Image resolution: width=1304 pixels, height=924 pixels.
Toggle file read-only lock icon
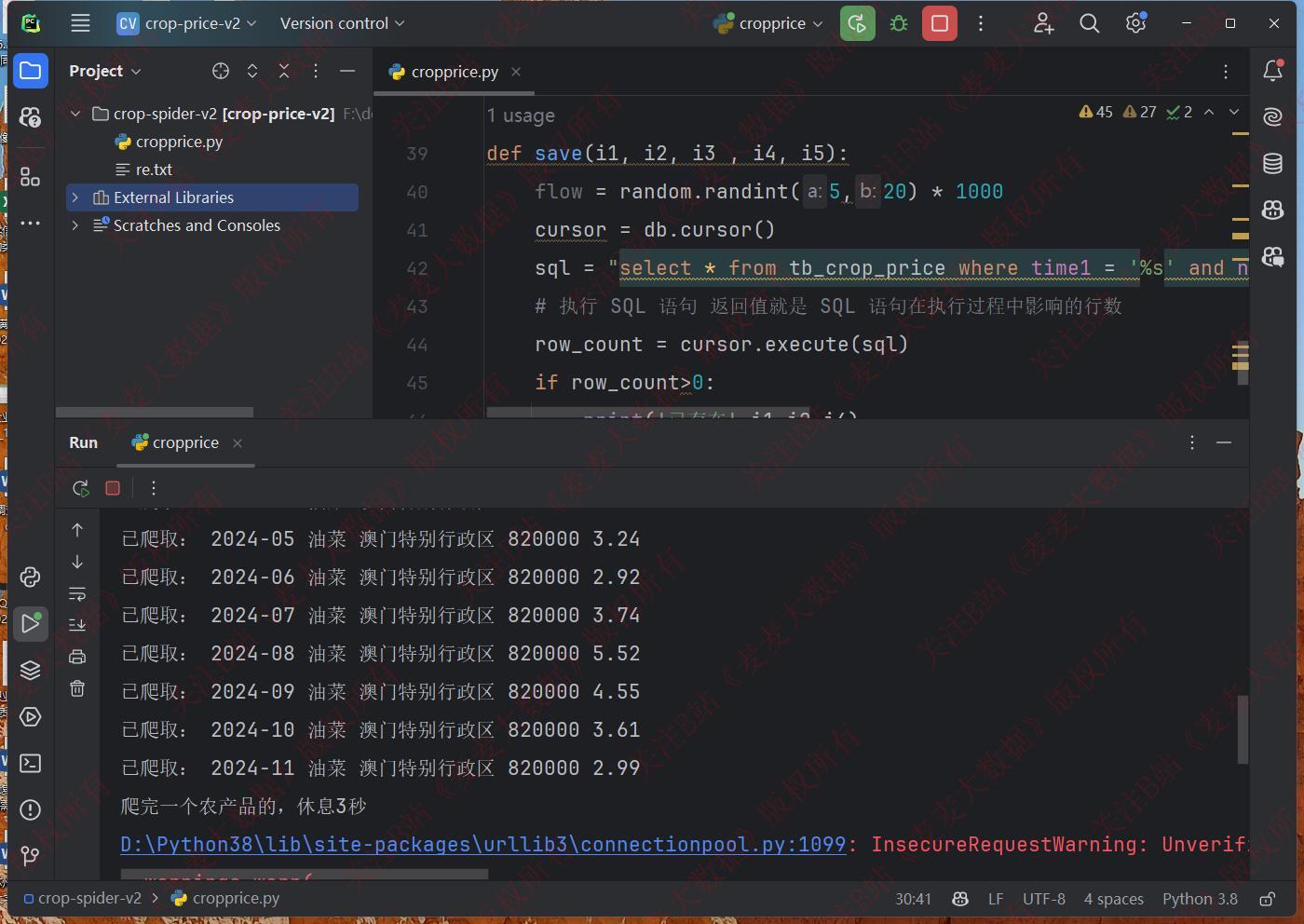coord(1268,899)
